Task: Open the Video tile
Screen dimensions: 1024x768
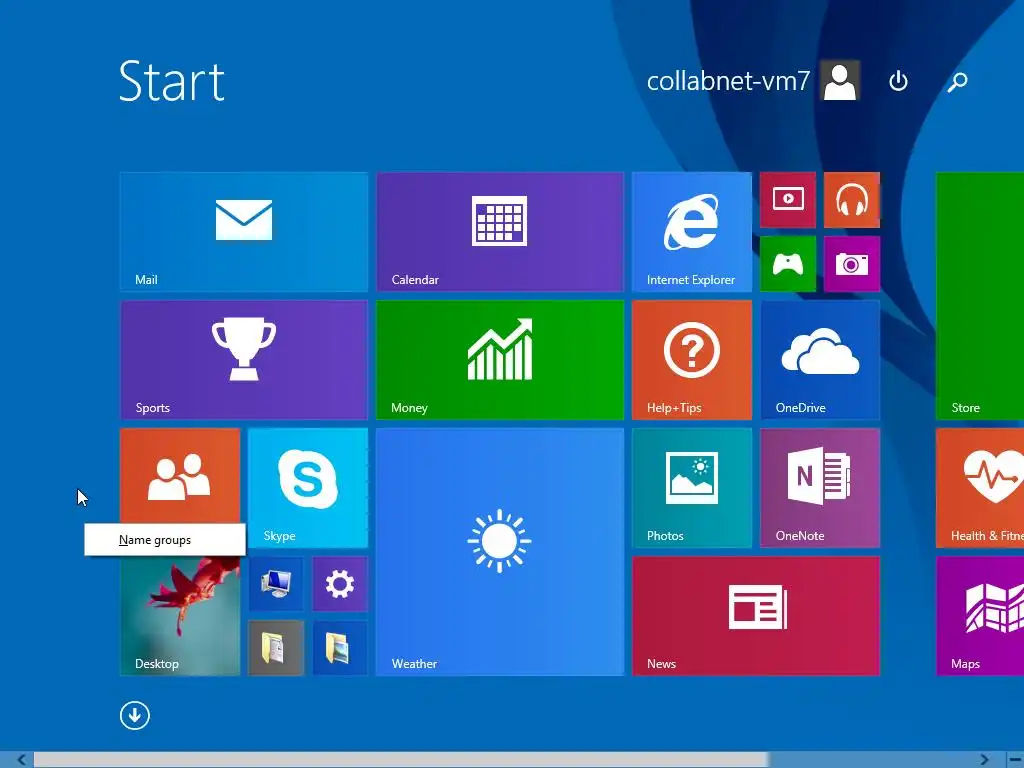Action: tap(788, 200)
